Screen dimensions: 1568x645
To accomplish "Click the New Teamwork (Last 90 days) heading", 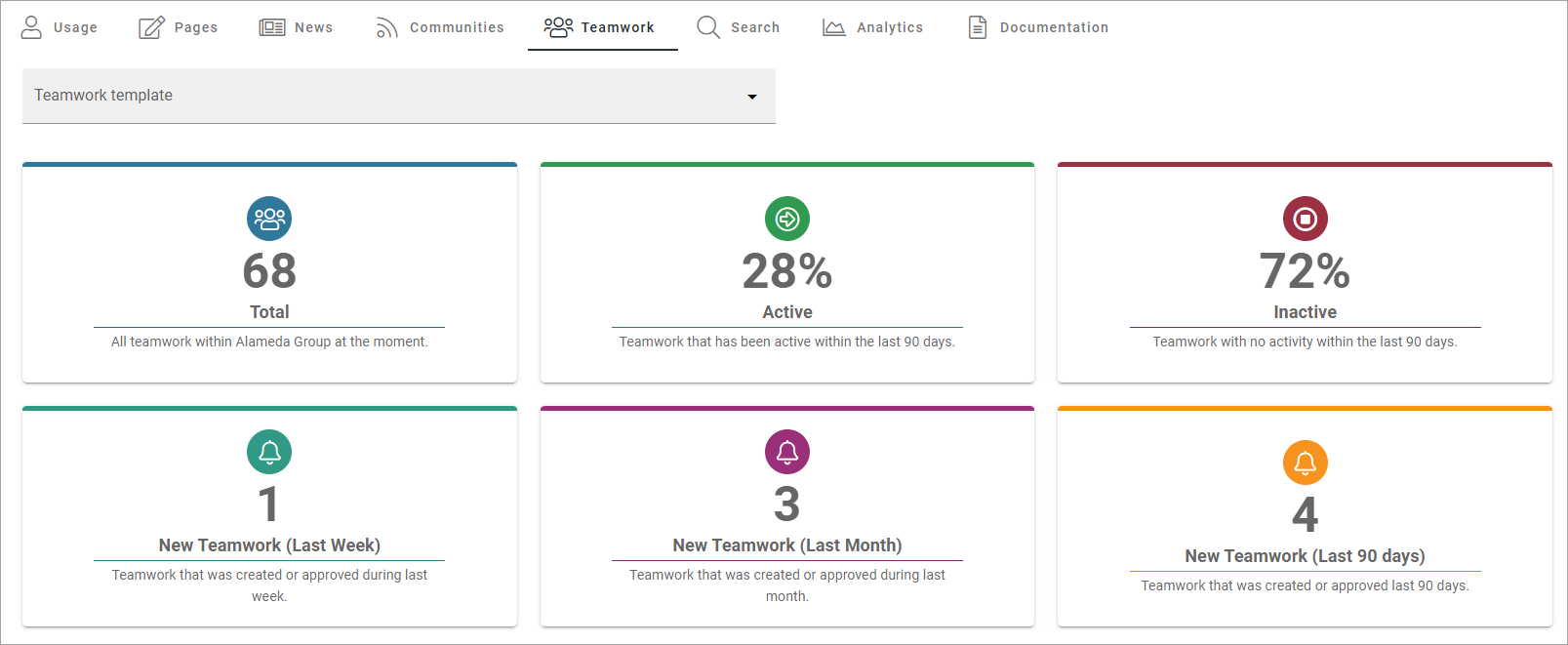I will click(1306, 556).
